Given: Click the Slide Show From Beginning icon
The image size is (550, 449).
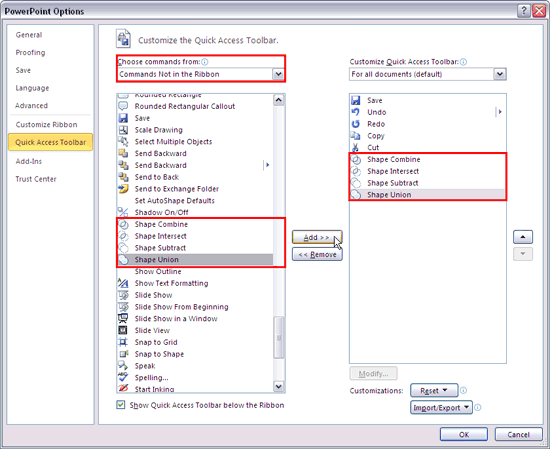Looking at the screenshot, I should 123,307.
